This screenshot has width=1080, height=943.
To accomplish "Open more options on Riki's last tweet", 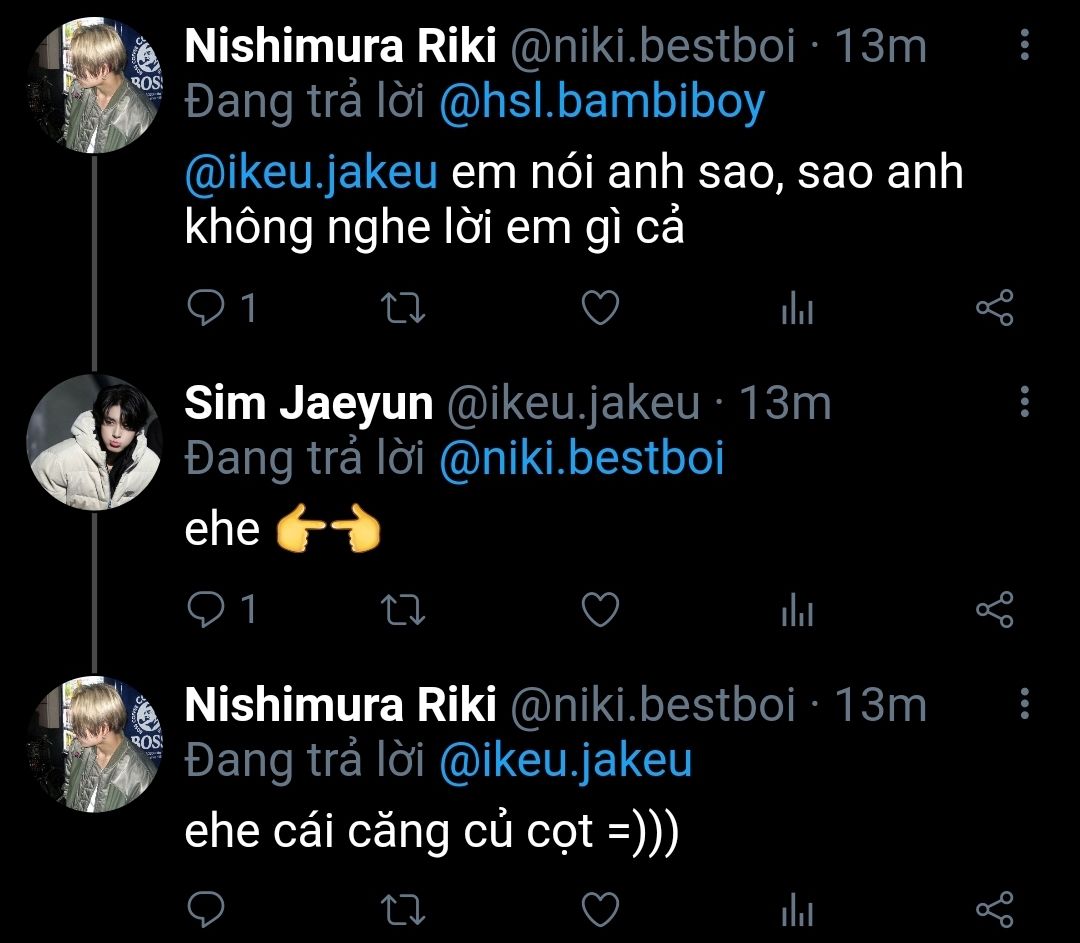I will [x=1024, y=704].
